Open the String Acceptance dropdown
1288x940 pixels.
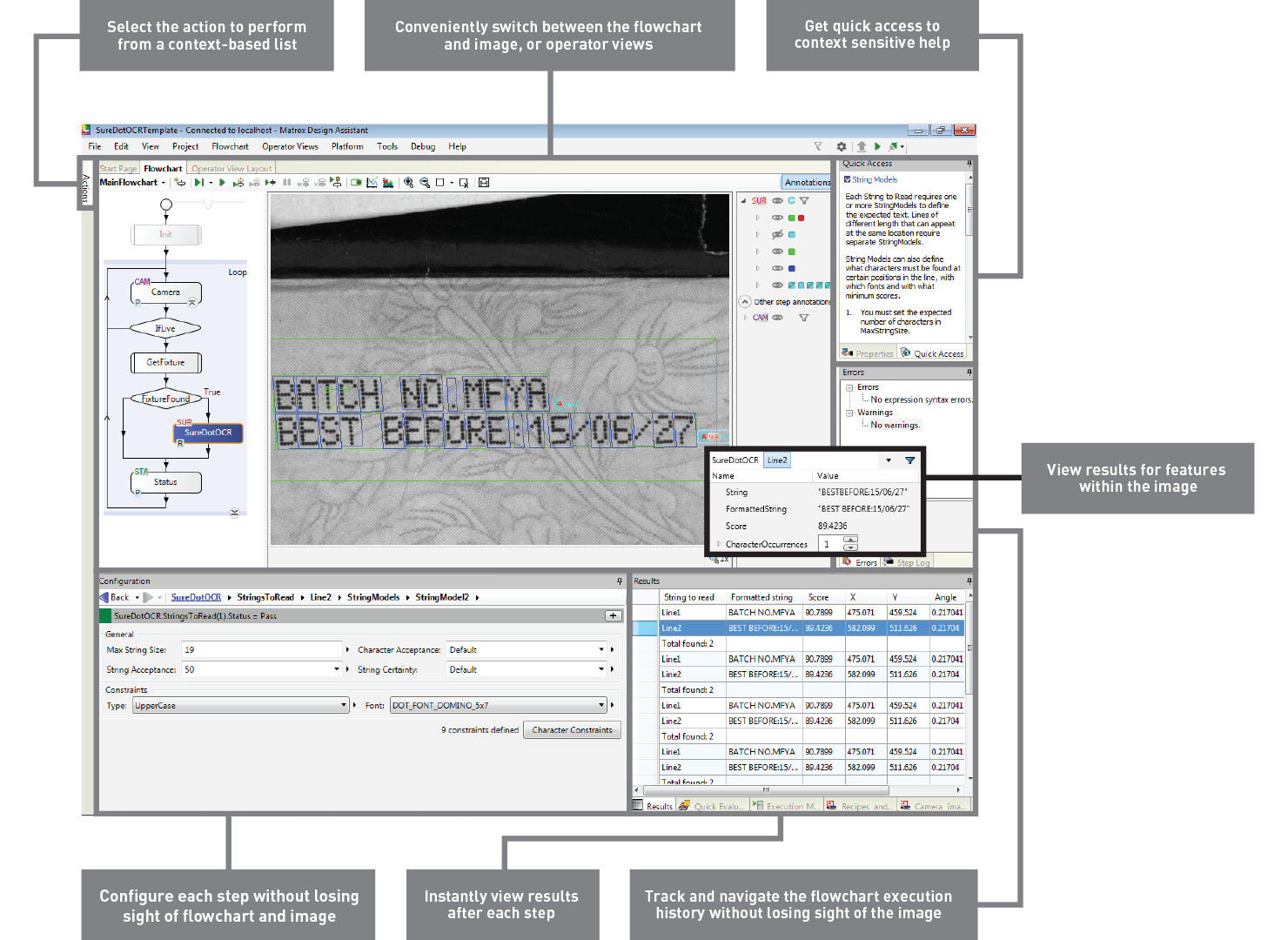click(337, 669)
